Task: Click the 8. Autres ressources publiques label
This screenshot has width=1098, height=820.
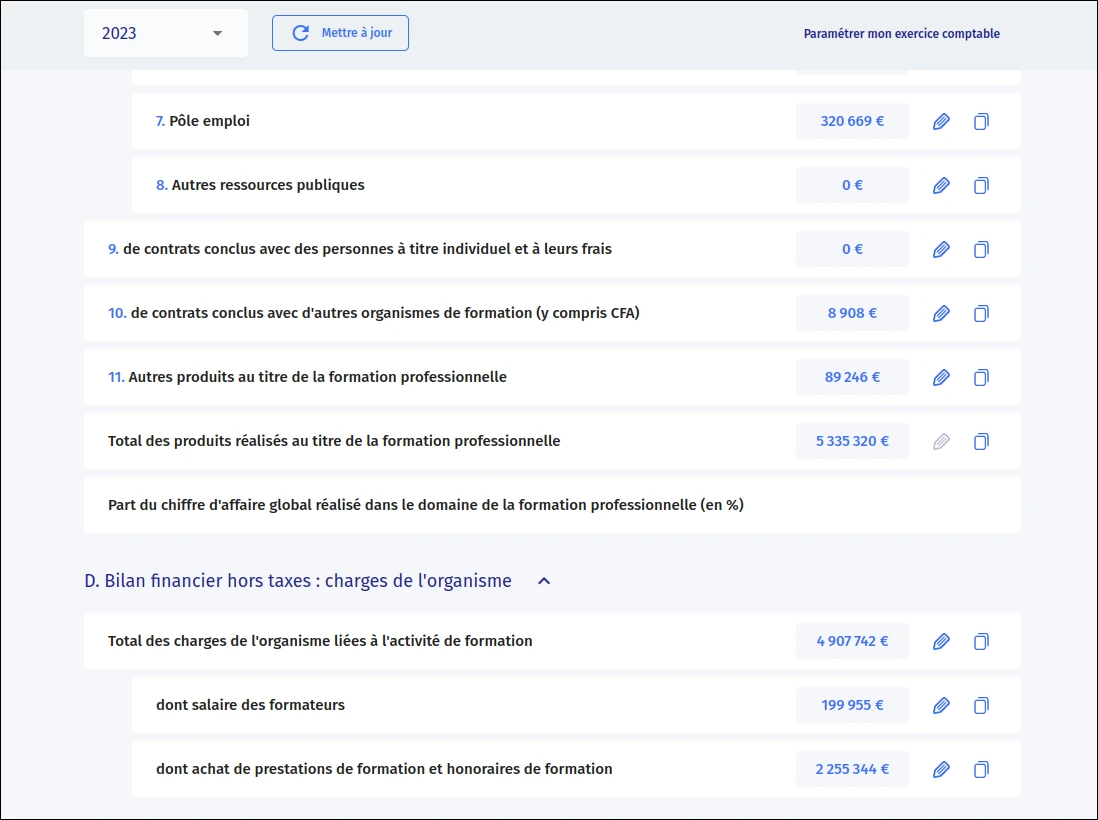Action: (260, 185)
